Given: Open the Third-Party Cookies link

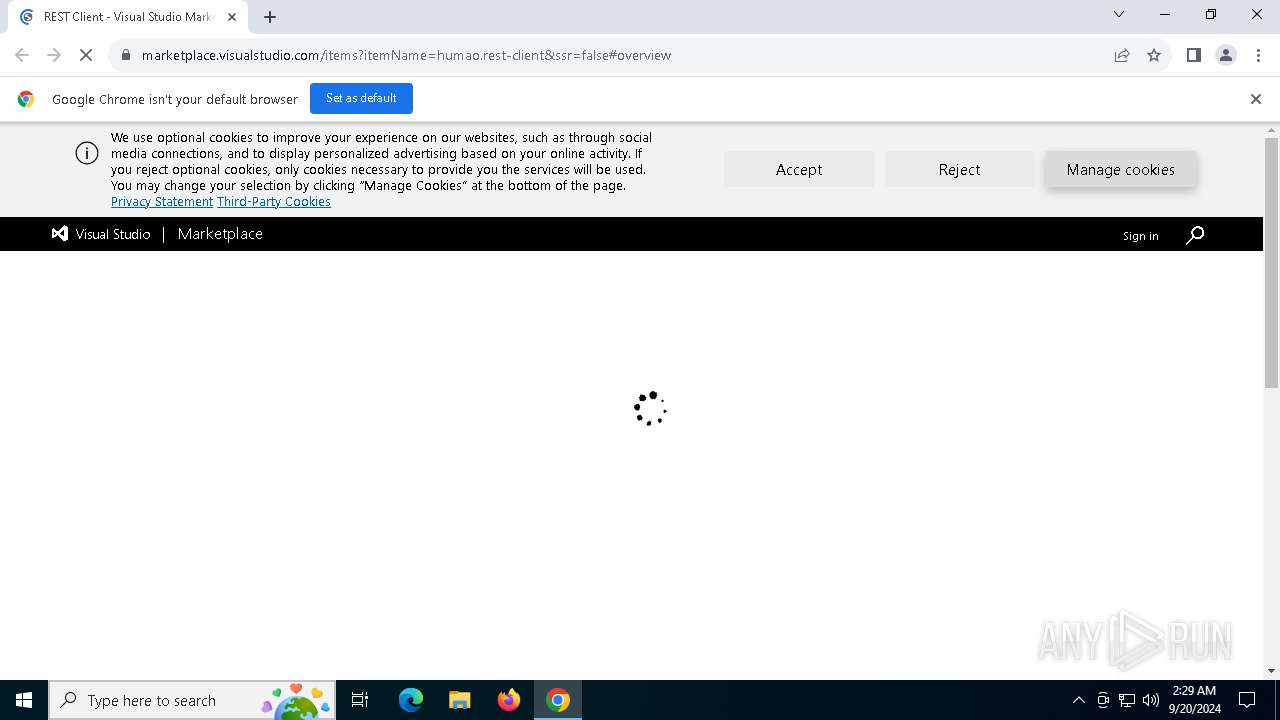Looking at the screenshot, I should tap(274, 202).
